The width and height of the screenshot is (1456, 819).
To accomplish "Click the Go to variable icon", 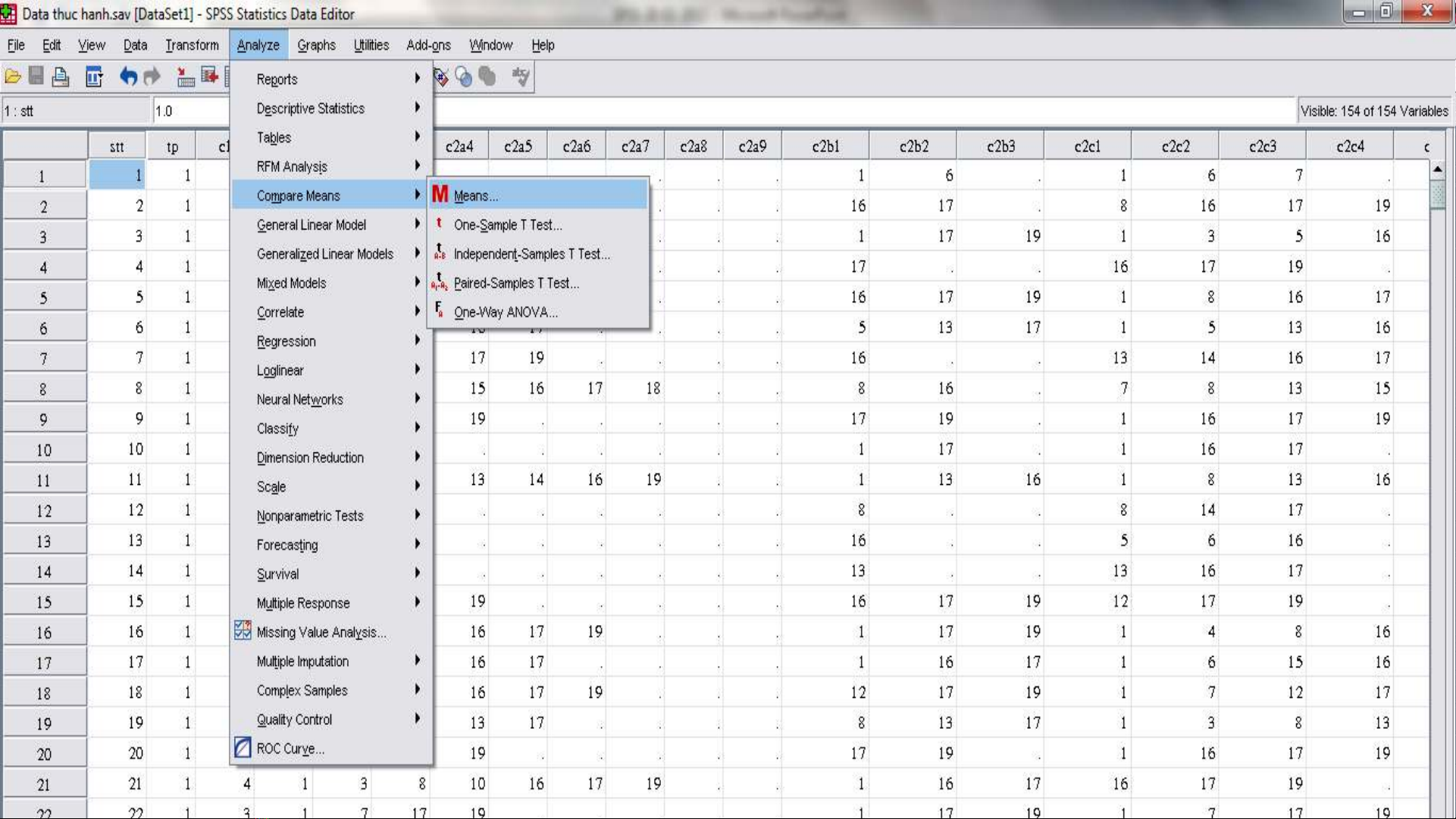I will pyautogui.click(x=209, y=77).
